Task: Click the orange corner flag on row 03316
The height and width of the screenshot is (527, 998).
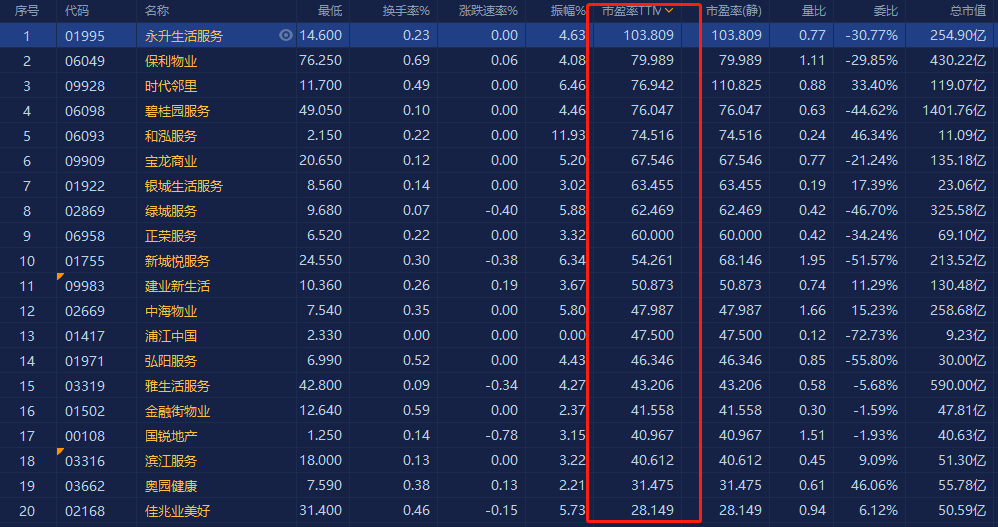Action: [60, 451]
